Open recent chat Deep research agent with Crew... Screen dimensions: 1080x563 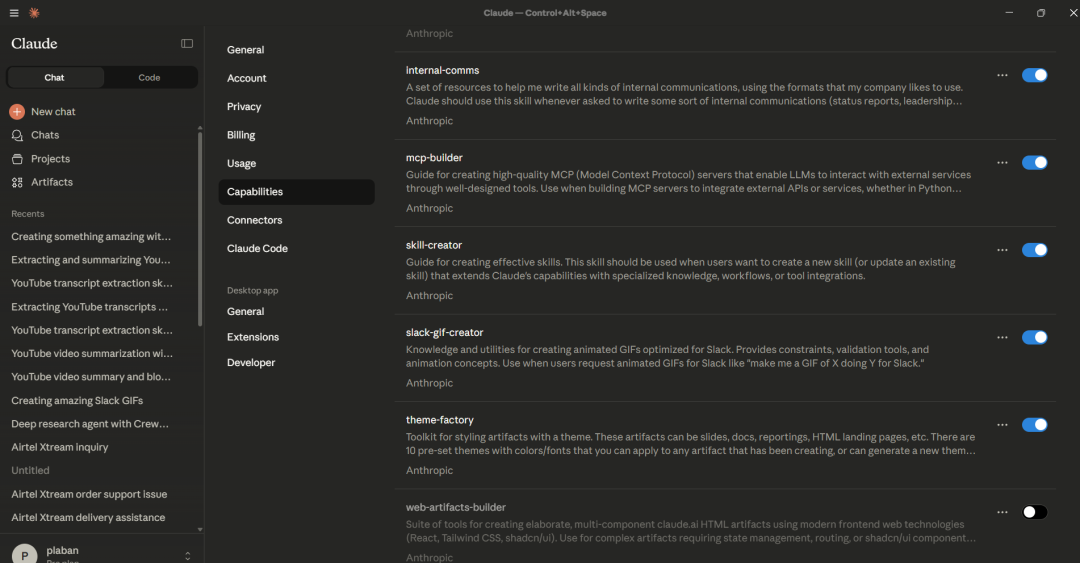coord(90,424)
